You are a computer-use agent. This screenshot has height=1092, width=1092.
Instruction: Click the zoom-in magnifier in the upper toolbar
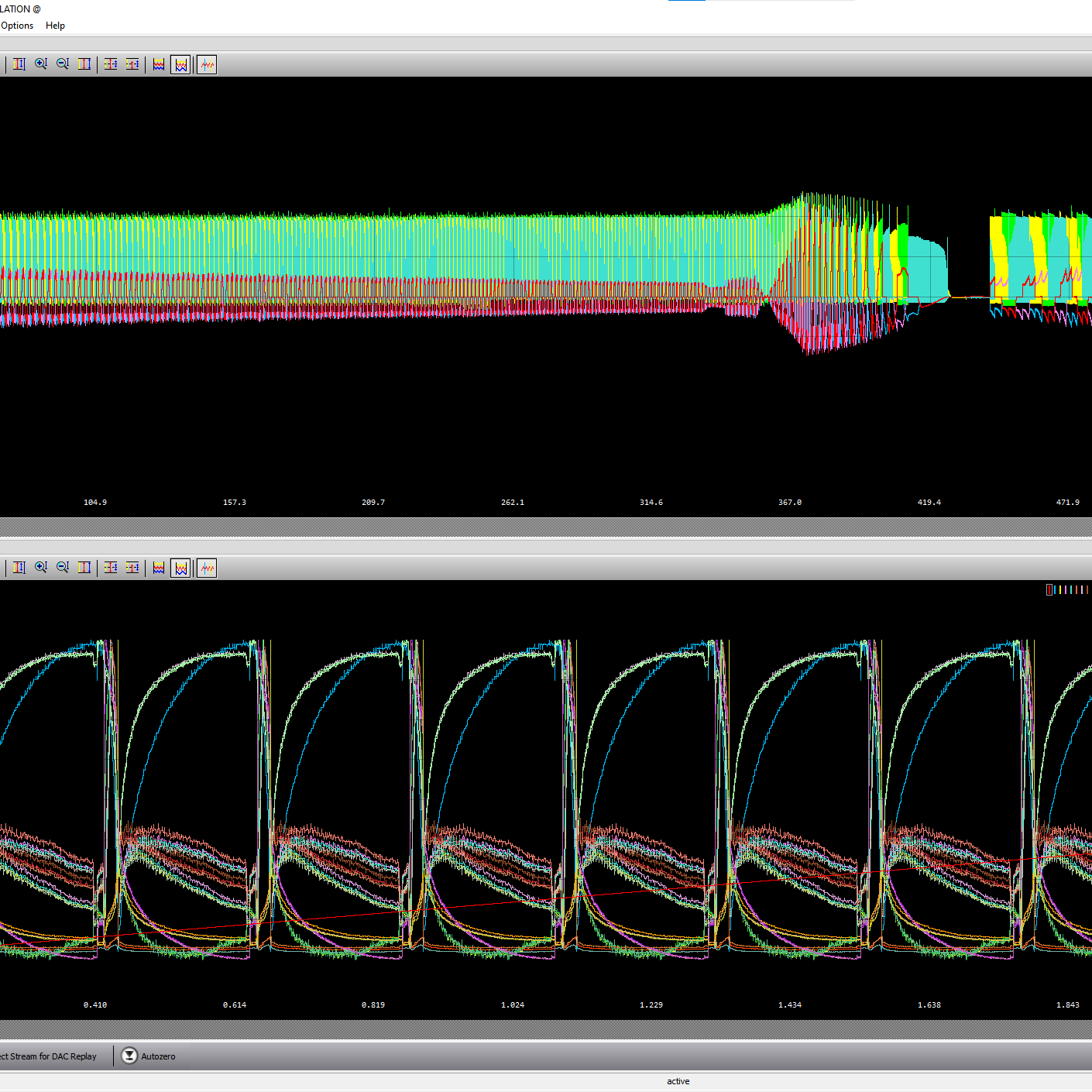pyautogui.click(x=41, y=64)
